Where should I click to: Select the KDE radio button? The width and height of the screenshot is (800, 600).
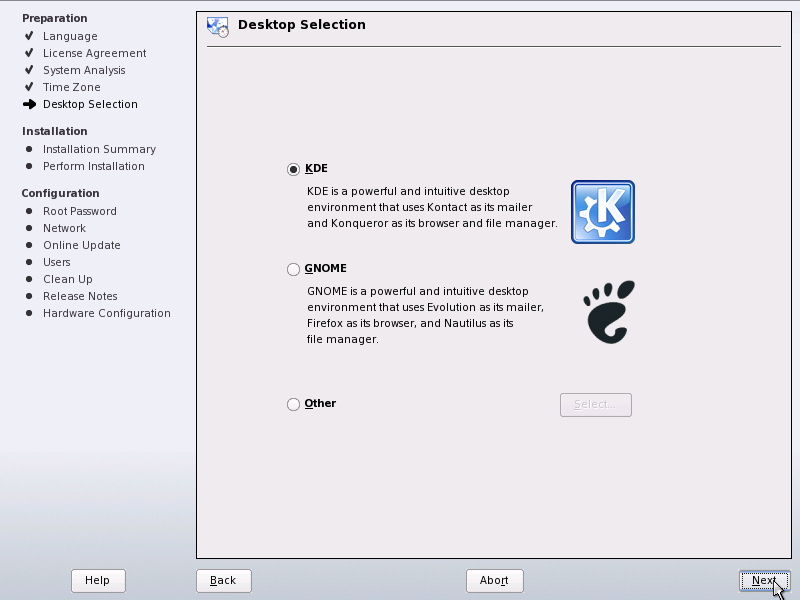tap(293, 169)
